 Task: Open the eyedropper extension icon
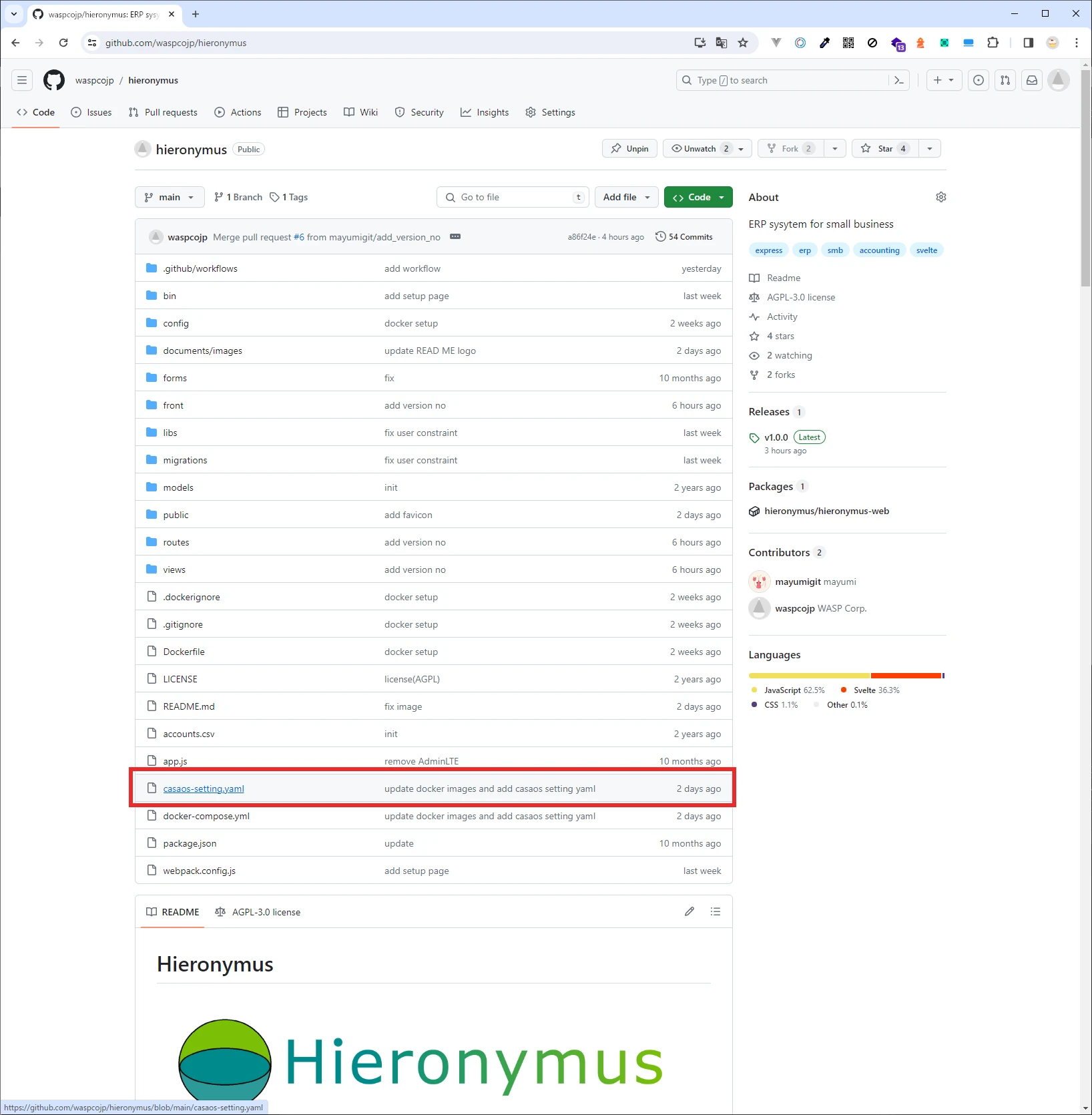click(824, 43)
